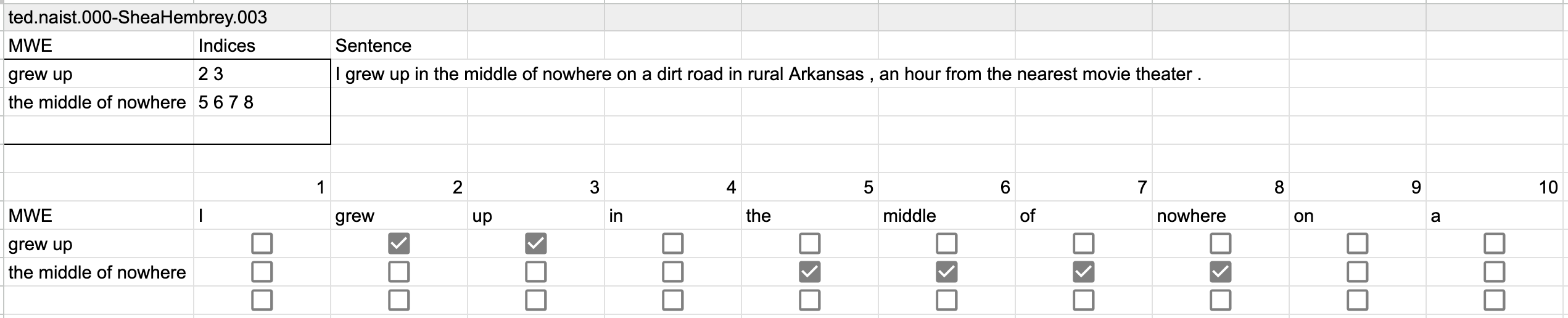Check 'the middle of nowhere' box under 'a'
This screenshot has width=1568, height=318.
[1494, 272]
